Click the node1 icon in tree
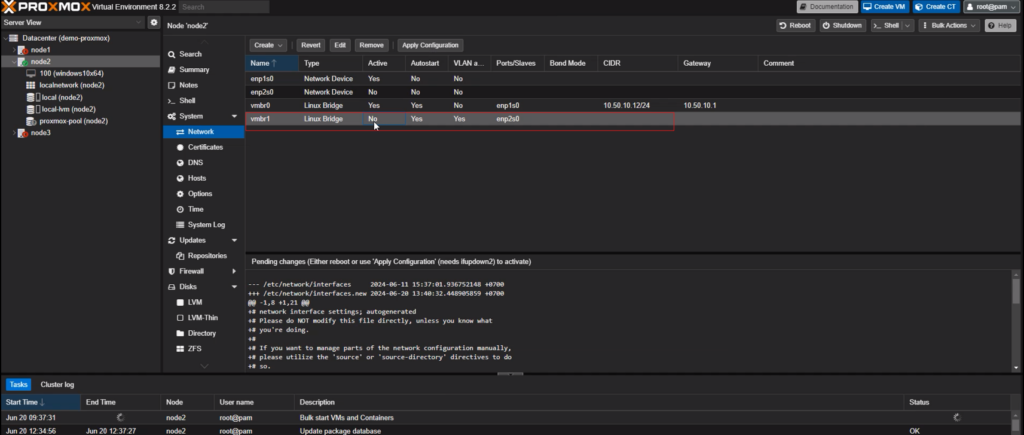 pyautogui.click(x=23, y=50)
